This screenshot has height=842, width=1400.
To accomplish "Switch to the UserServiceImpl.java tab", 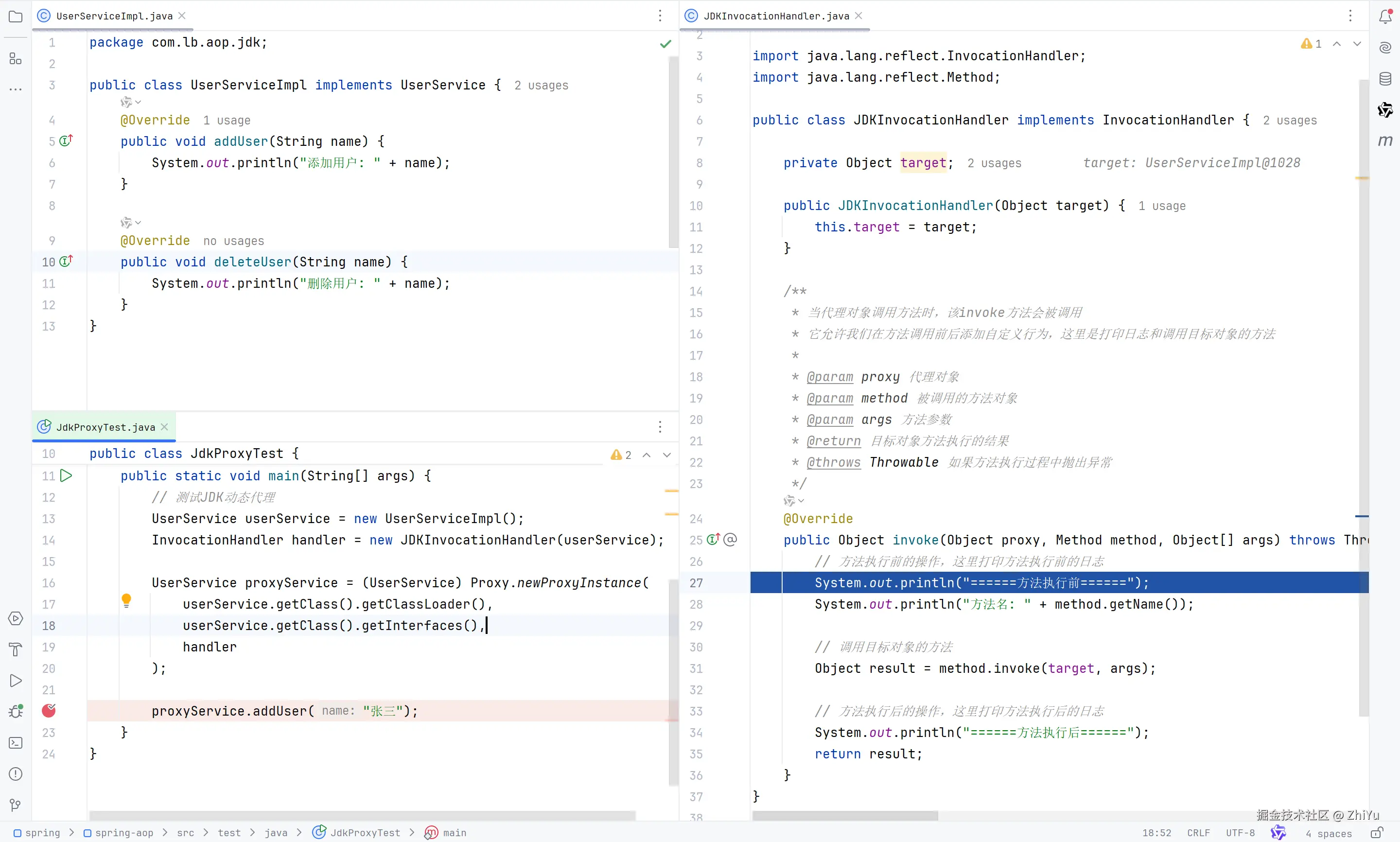I will coord(114,16).
